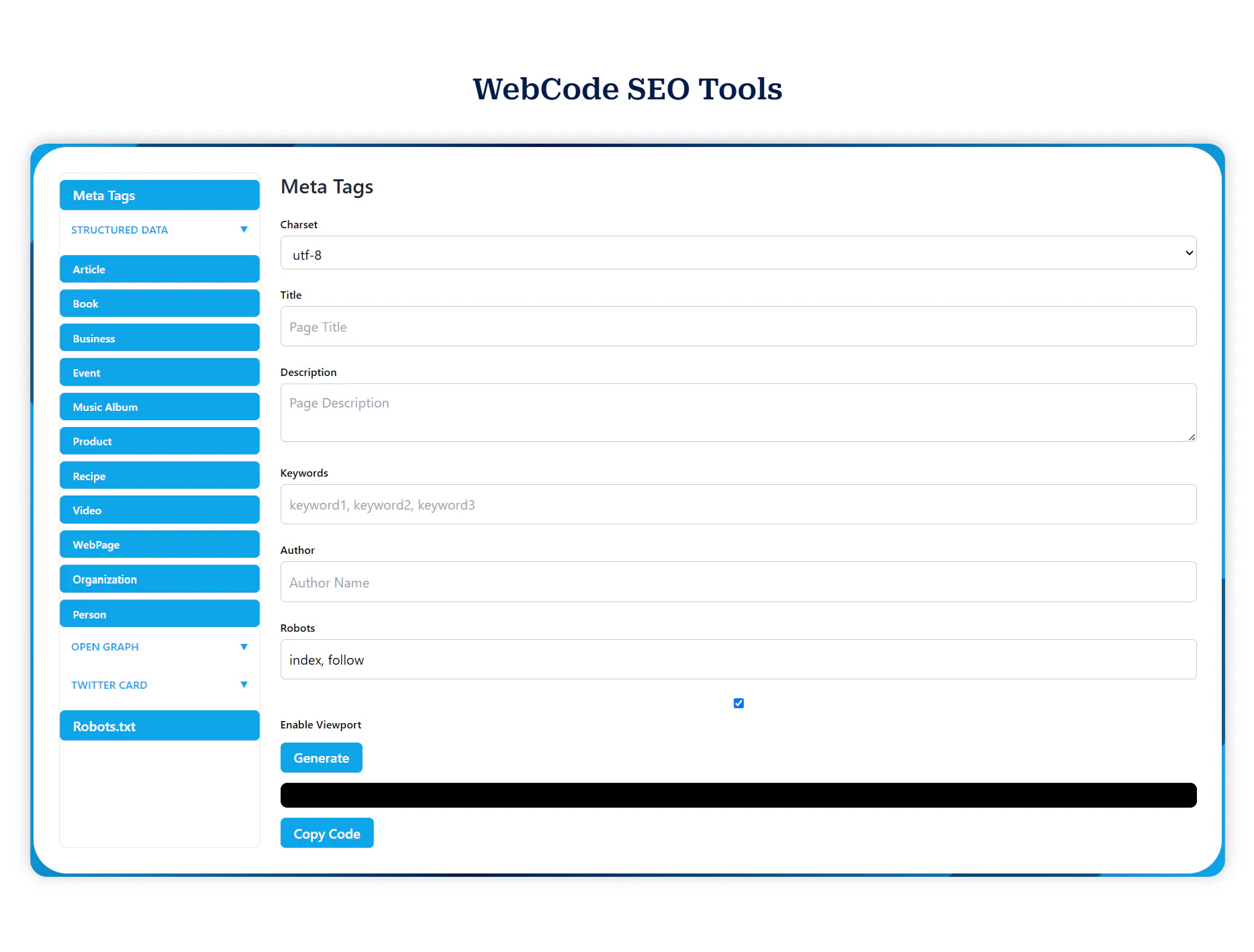Select the black generated code output box
This screenshot has width=1254, height=952.
[738, 796]
